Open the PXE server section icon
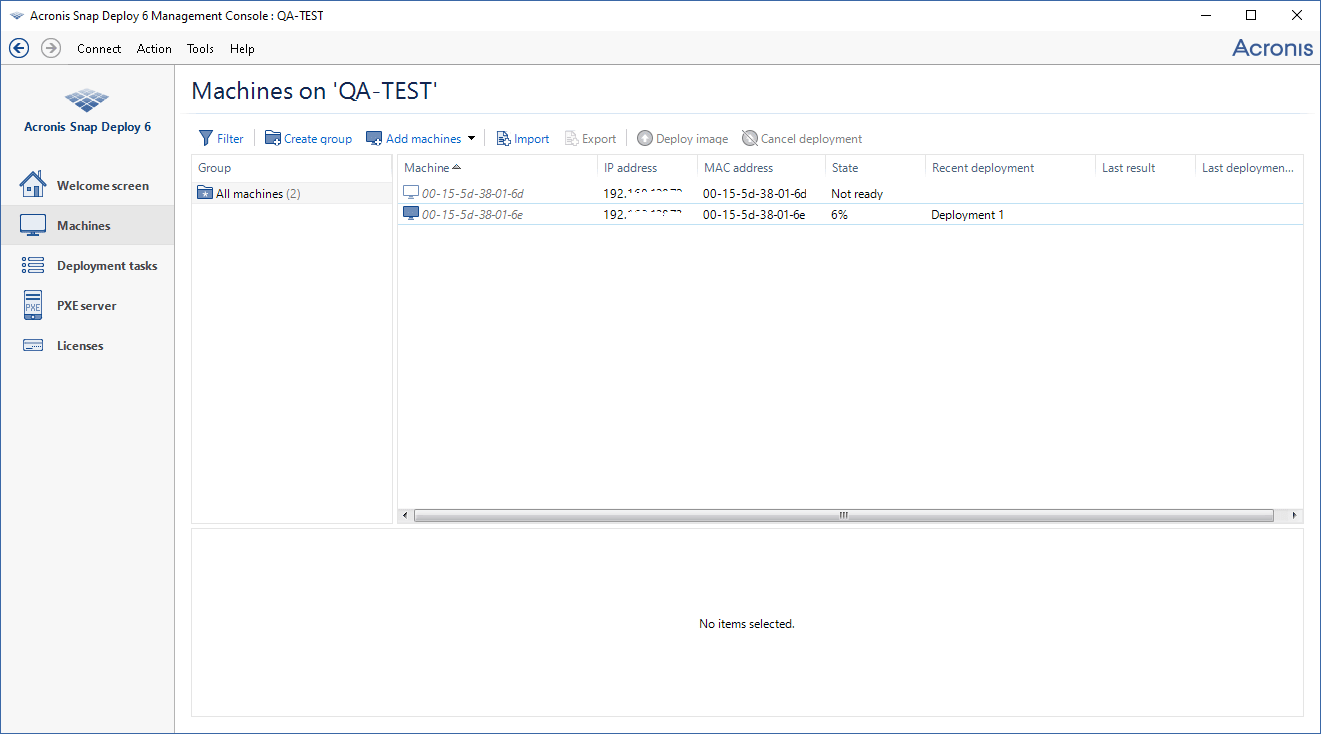1321x734 pixels. (33, 305)
